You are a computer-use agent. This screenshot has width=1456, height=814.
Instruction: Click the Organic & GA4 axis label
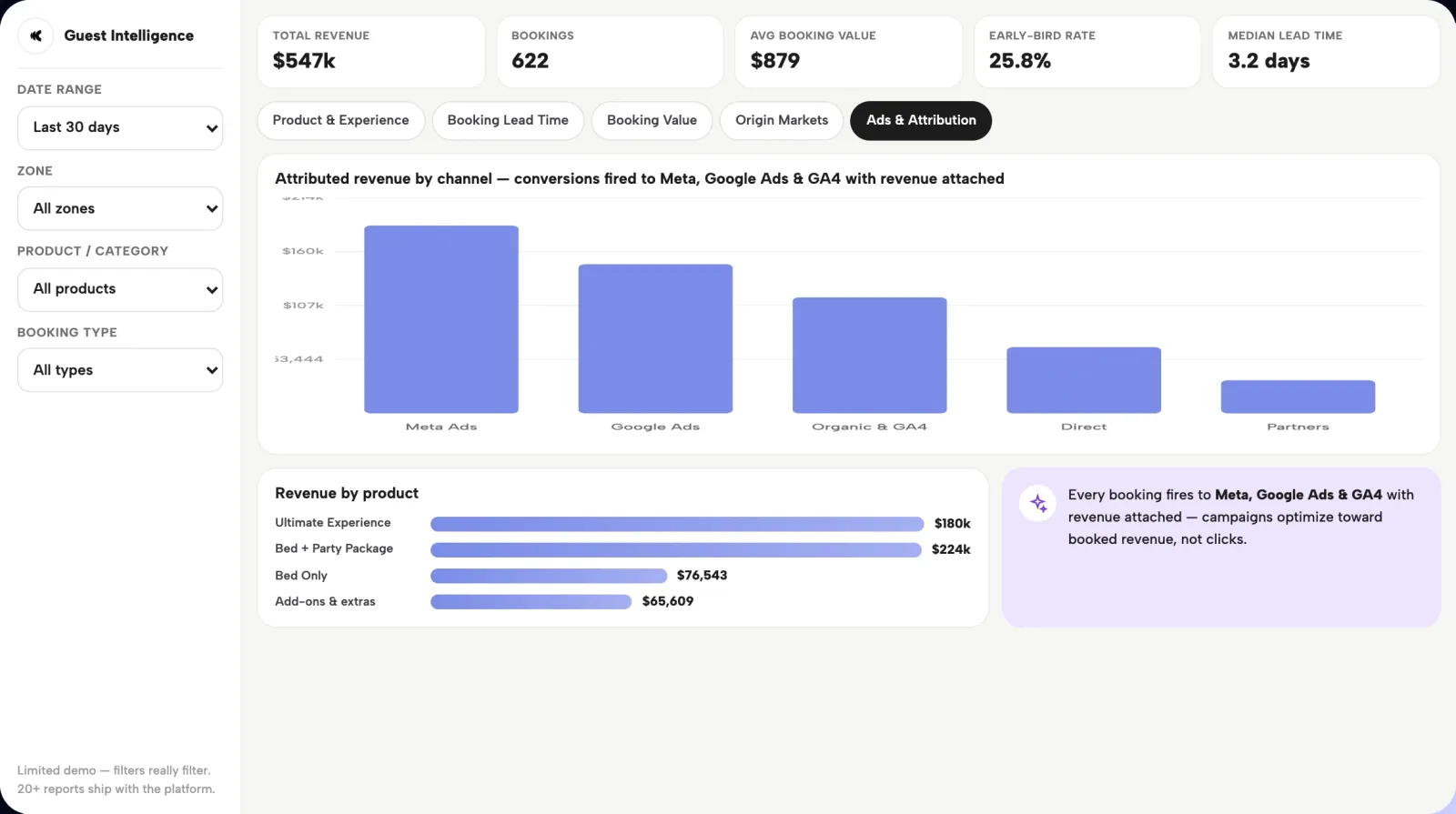click(869, 427)
